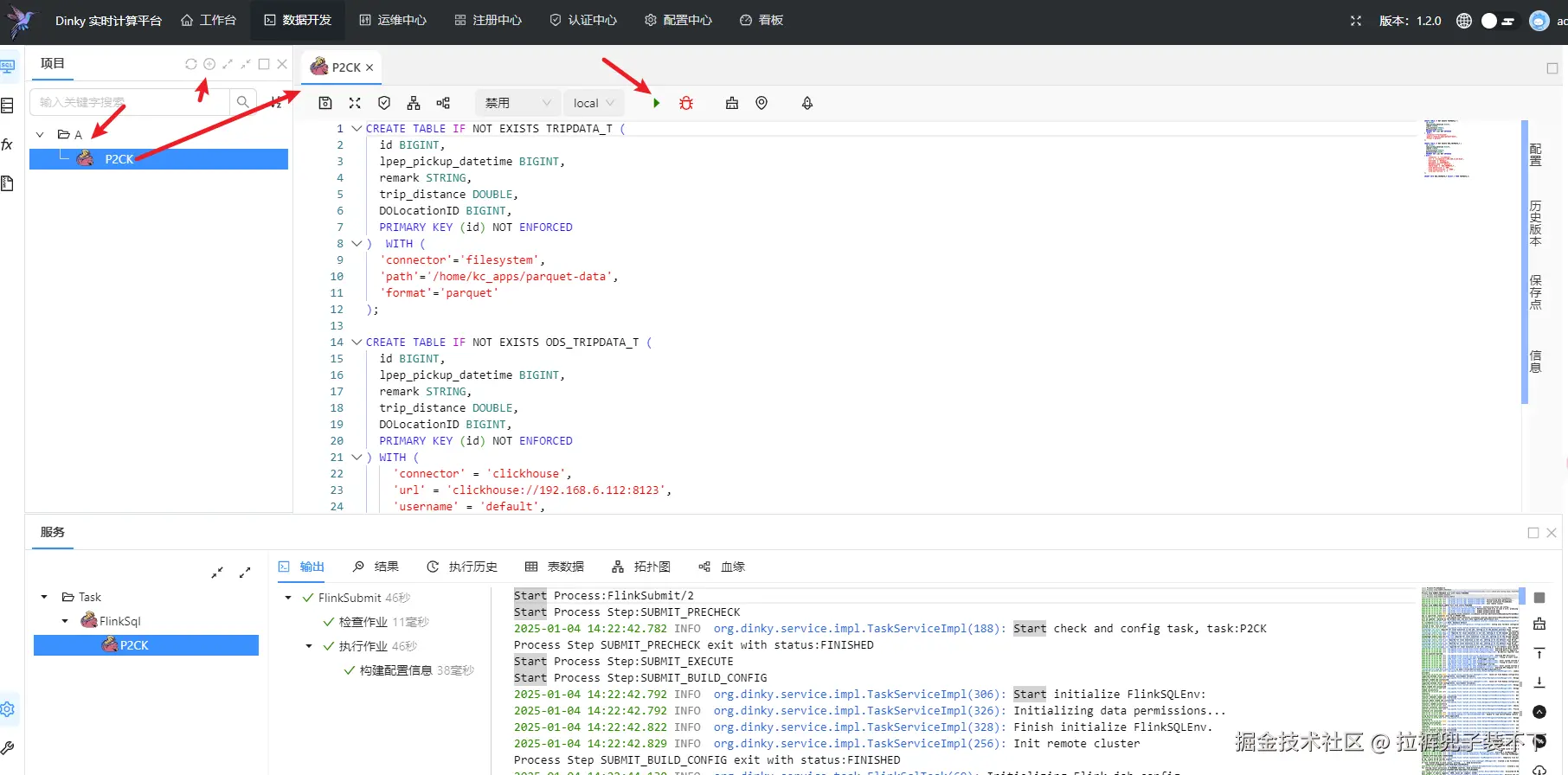Toggle browser fullscreen icon in top header
The height and width of the screenshot is (775, 1568).
(1356, 21)
